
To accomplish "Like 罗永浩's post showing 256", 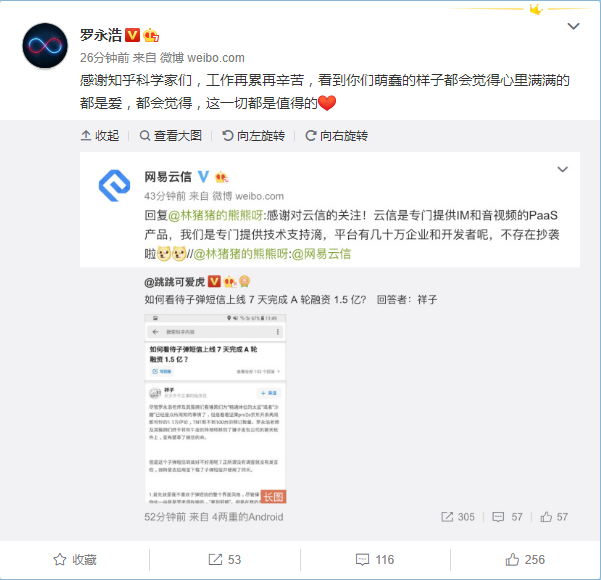I will [525, 560].
